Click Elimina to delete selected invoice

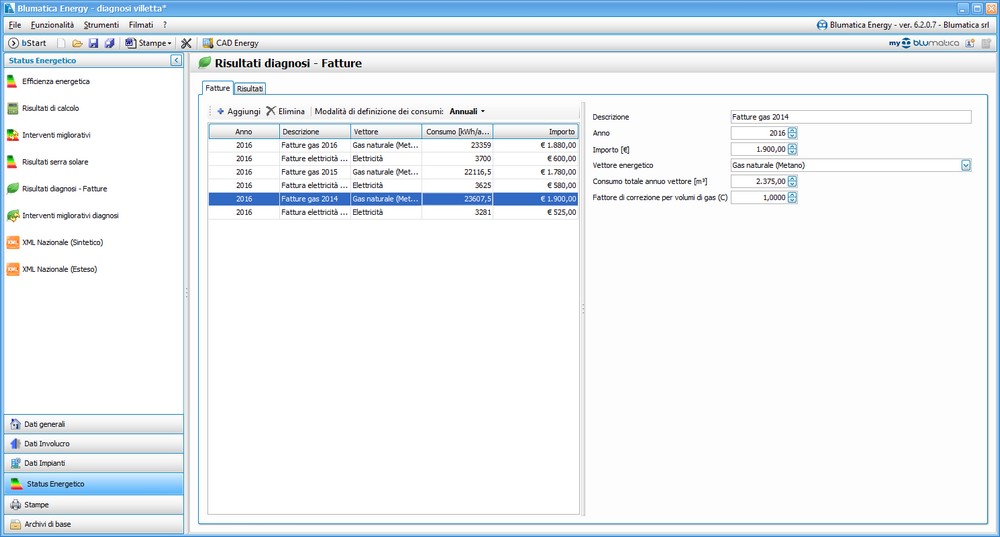[286, 111]
